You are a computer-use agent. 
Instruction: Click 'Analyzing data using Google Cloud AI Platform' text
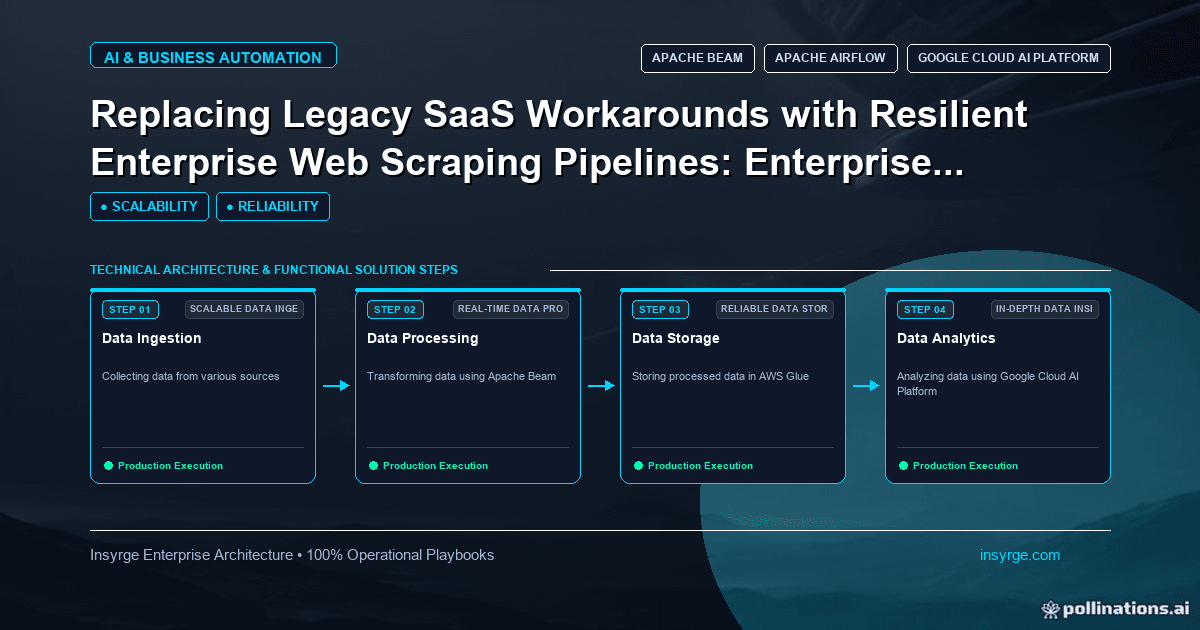tap(988, 384)
